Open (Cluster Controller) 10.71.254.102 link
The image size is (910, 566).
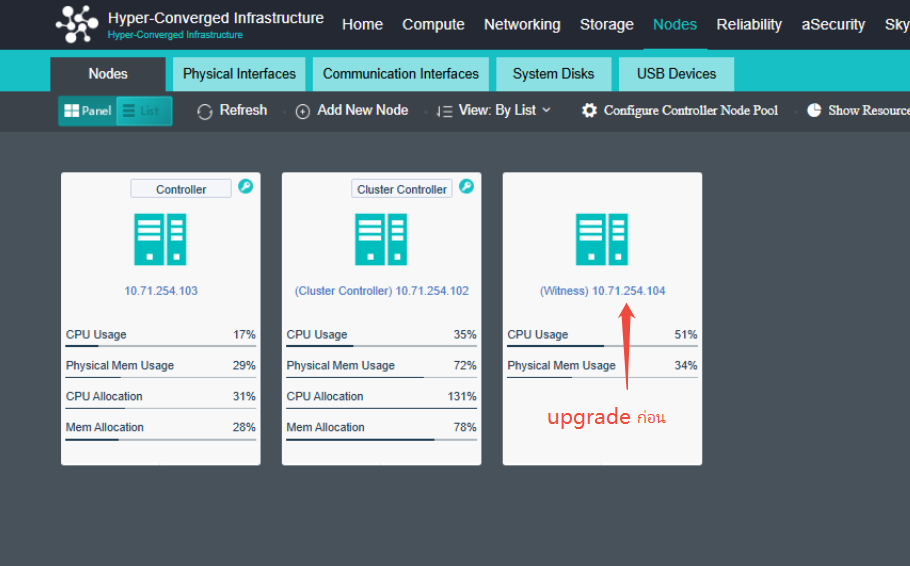[381, 291]
